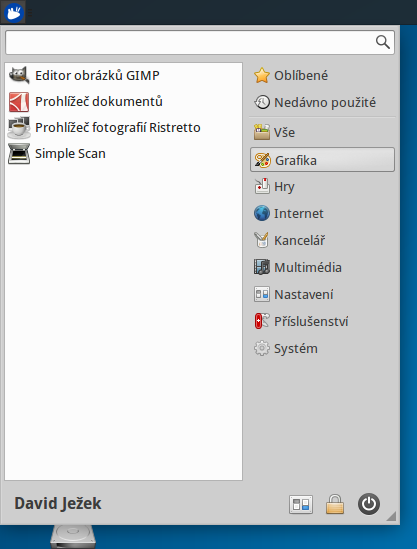This screenshot has width=417, height=549.
Task: Open Simple Scan scanner app
Action: pyautogui.click(x=123, y=153)
